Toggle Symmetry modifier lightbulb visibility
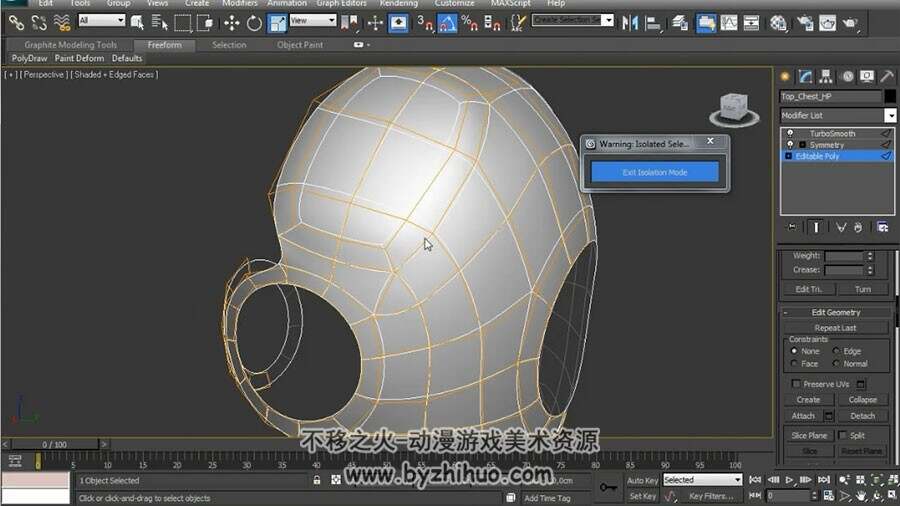900x506 pixels. click(x=790, y=145)
